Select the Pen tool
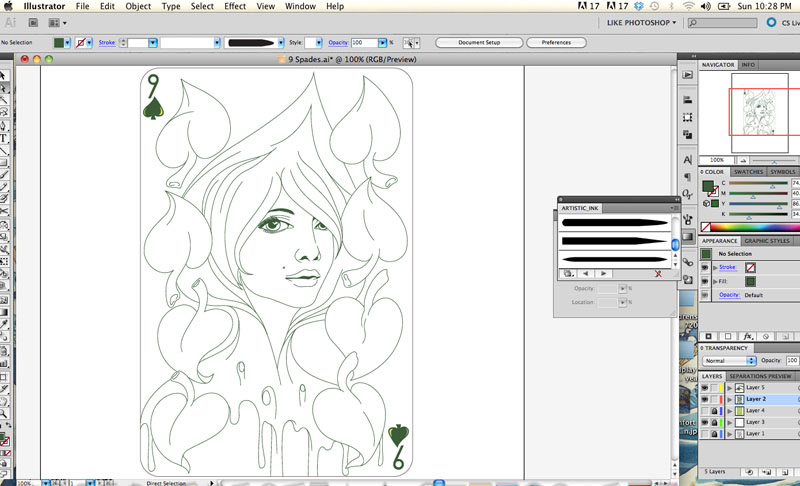The image size is (800, 486). click(3, 125)
